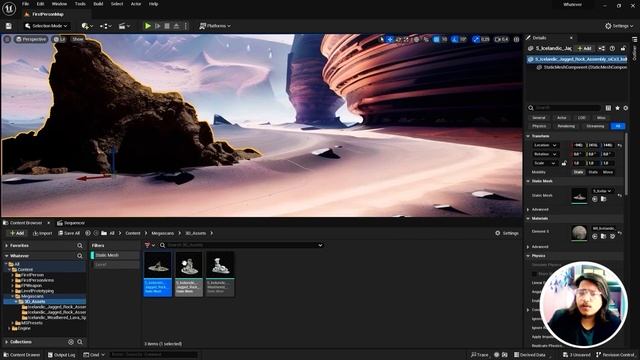Image resolution: width=640 pixels, height=360 pixels.
Task: Open the Location type dropdown
Action: tap(545, 145)
